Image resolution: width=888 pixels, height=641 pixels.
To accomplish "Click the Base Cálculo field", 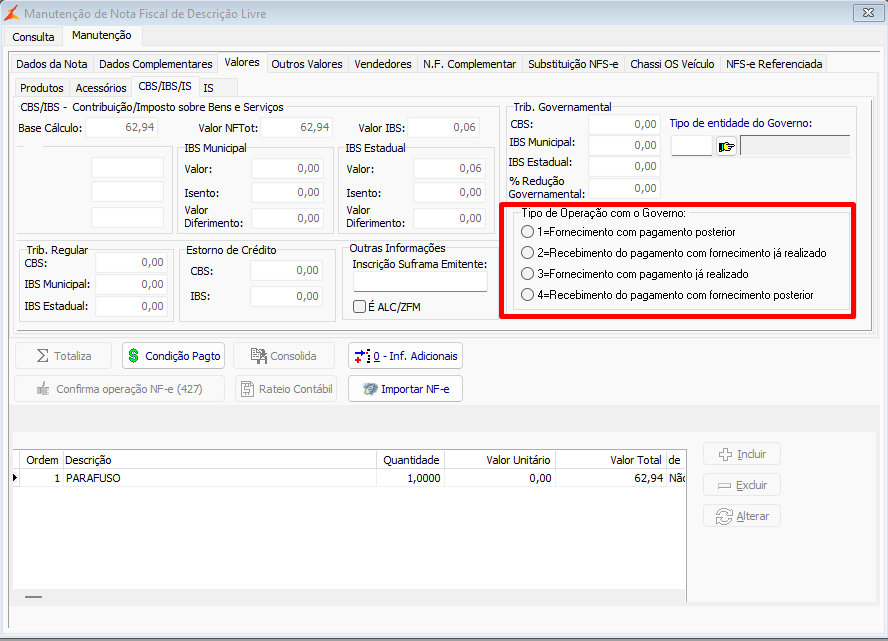I will point(121,127).
